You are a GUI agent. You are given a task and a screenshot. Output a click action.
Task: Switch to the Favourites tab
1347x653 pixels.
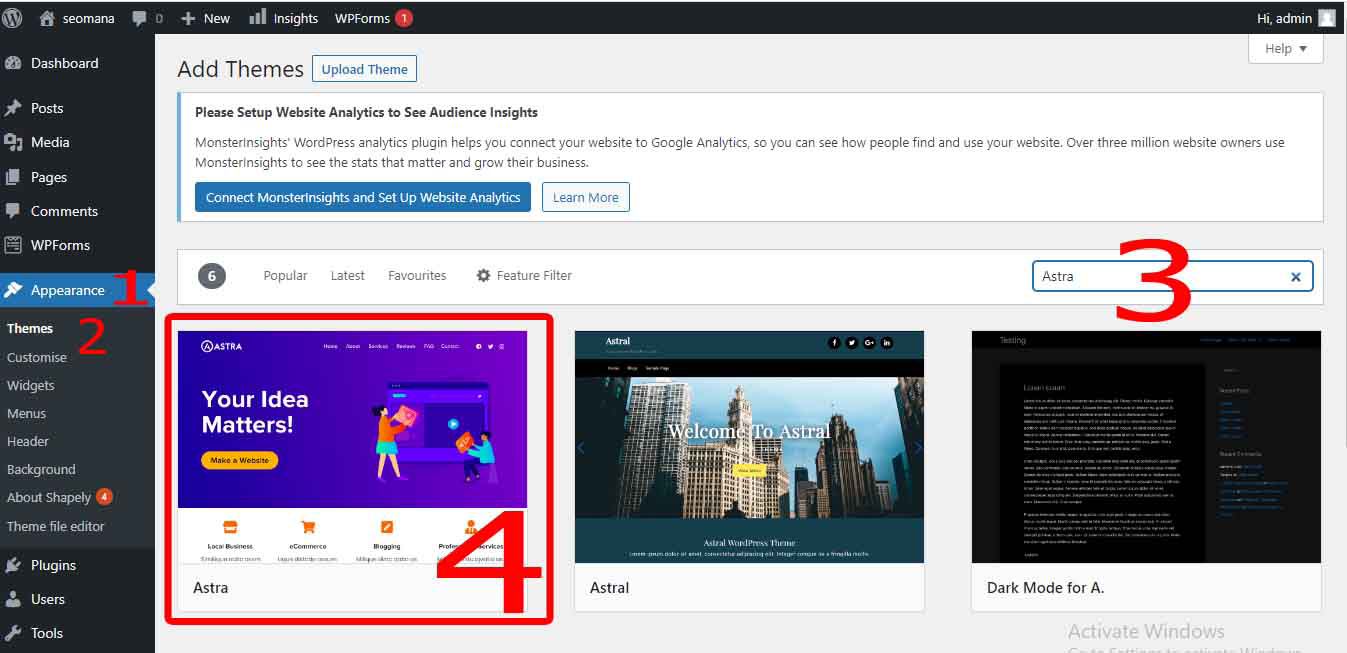click(x=417, y=275)
